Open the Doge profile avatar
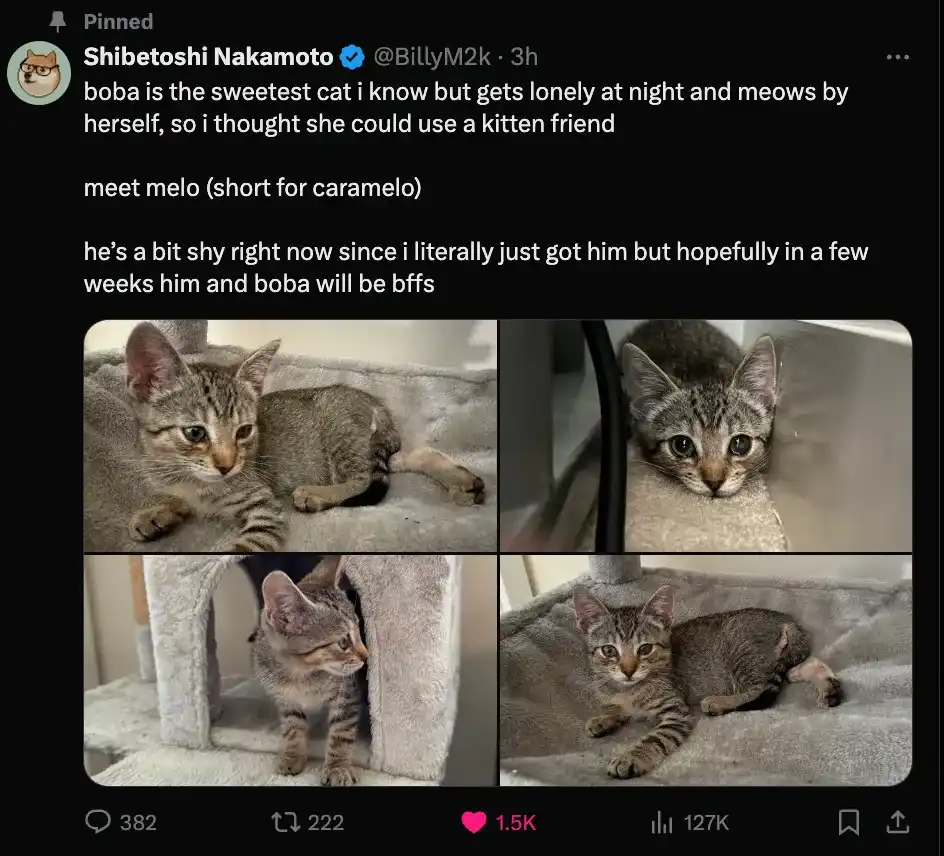Screen dimensions: 944x856 pyautogui.click(x=39, y=73)
